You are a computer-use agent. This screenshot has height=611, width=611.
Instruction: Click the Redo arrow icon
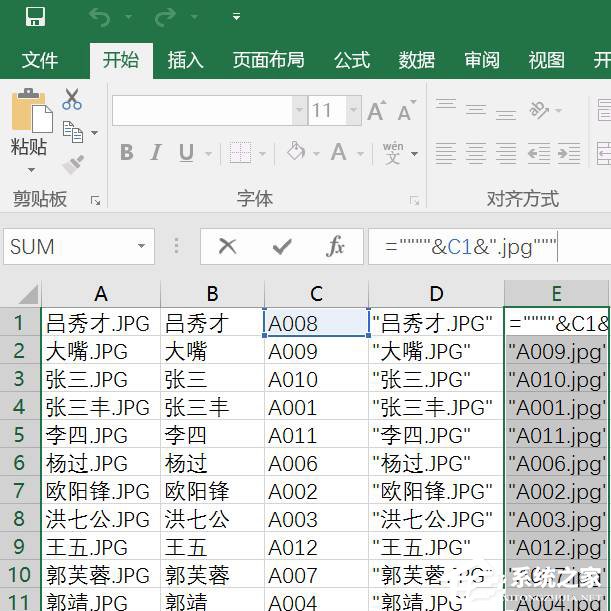click(x=166, y=17)
